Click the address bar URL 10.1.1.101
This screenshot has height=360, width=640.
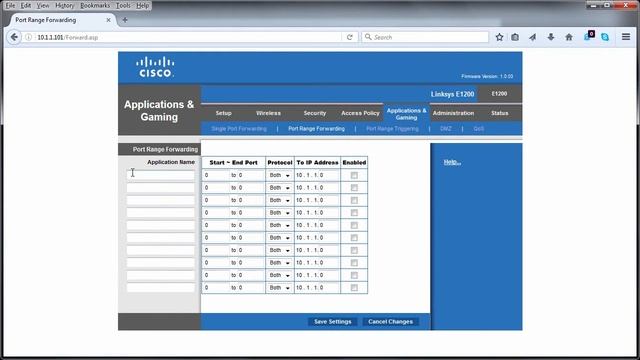click(x=50, y=37)
